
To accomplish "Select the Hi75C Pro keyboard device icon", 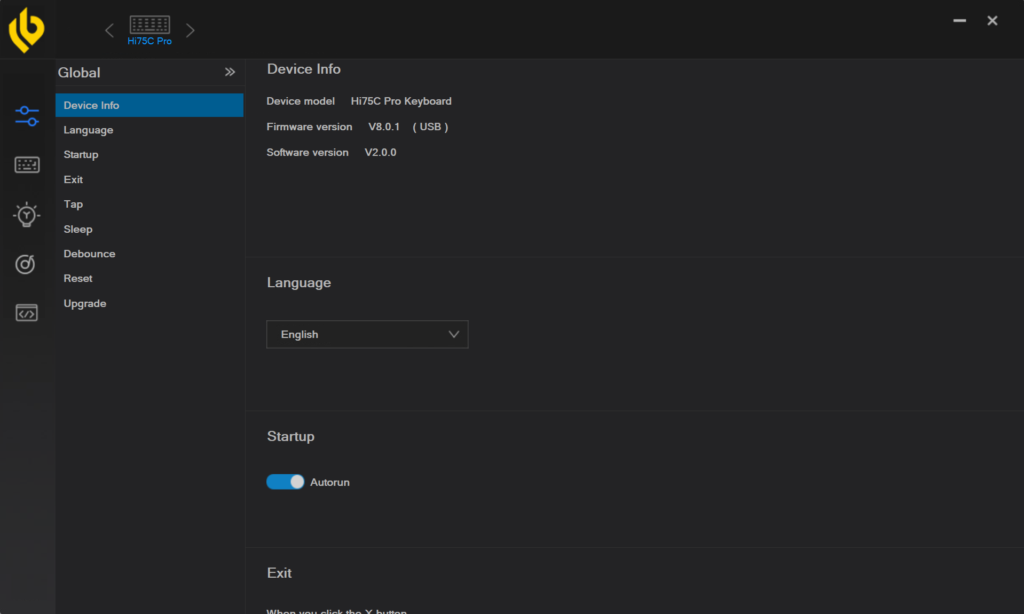I will [150, 30].
